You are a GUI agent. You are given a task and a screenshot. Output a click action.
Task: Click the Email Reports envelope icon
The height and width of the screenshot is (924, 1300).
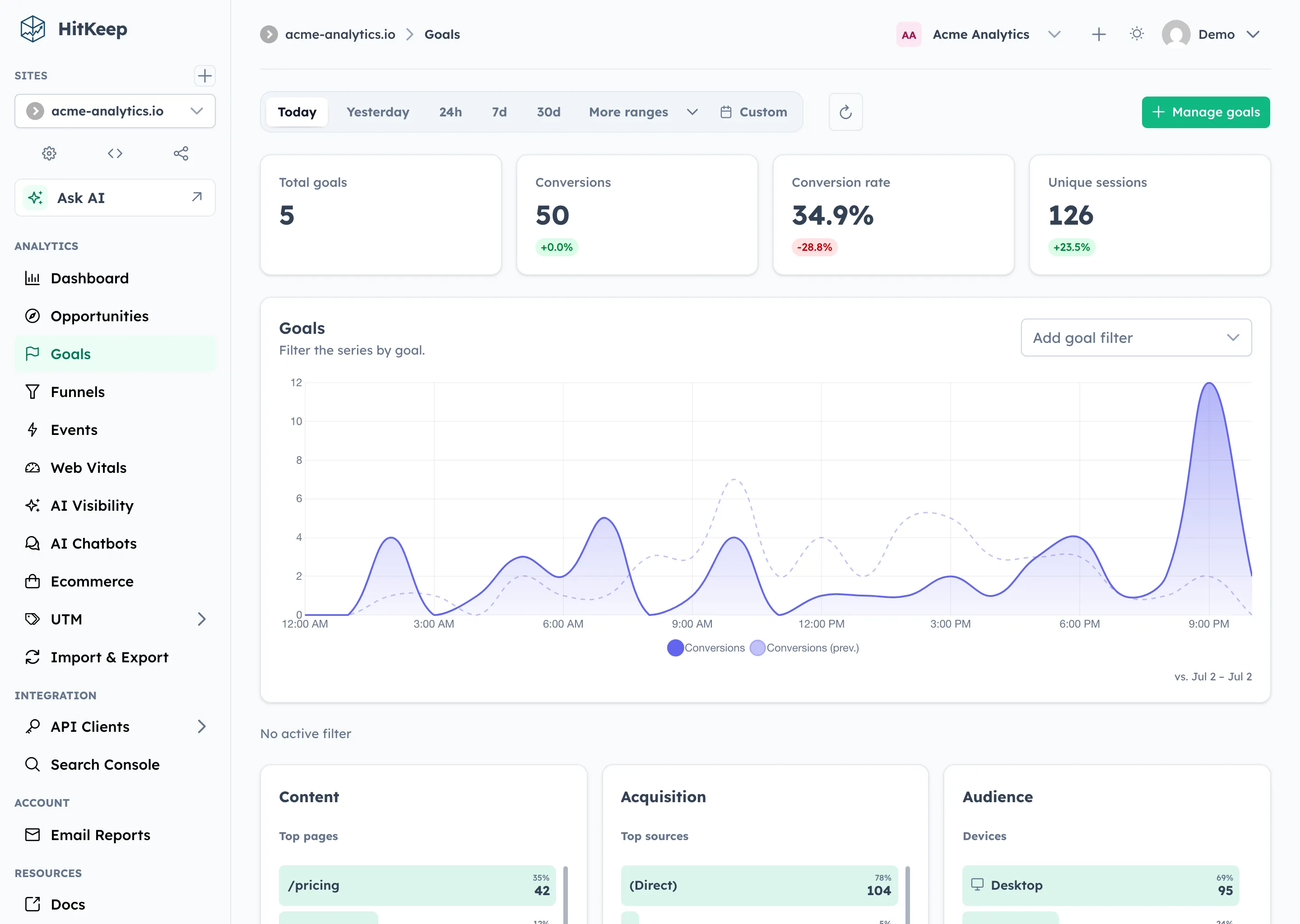point(32,835)
